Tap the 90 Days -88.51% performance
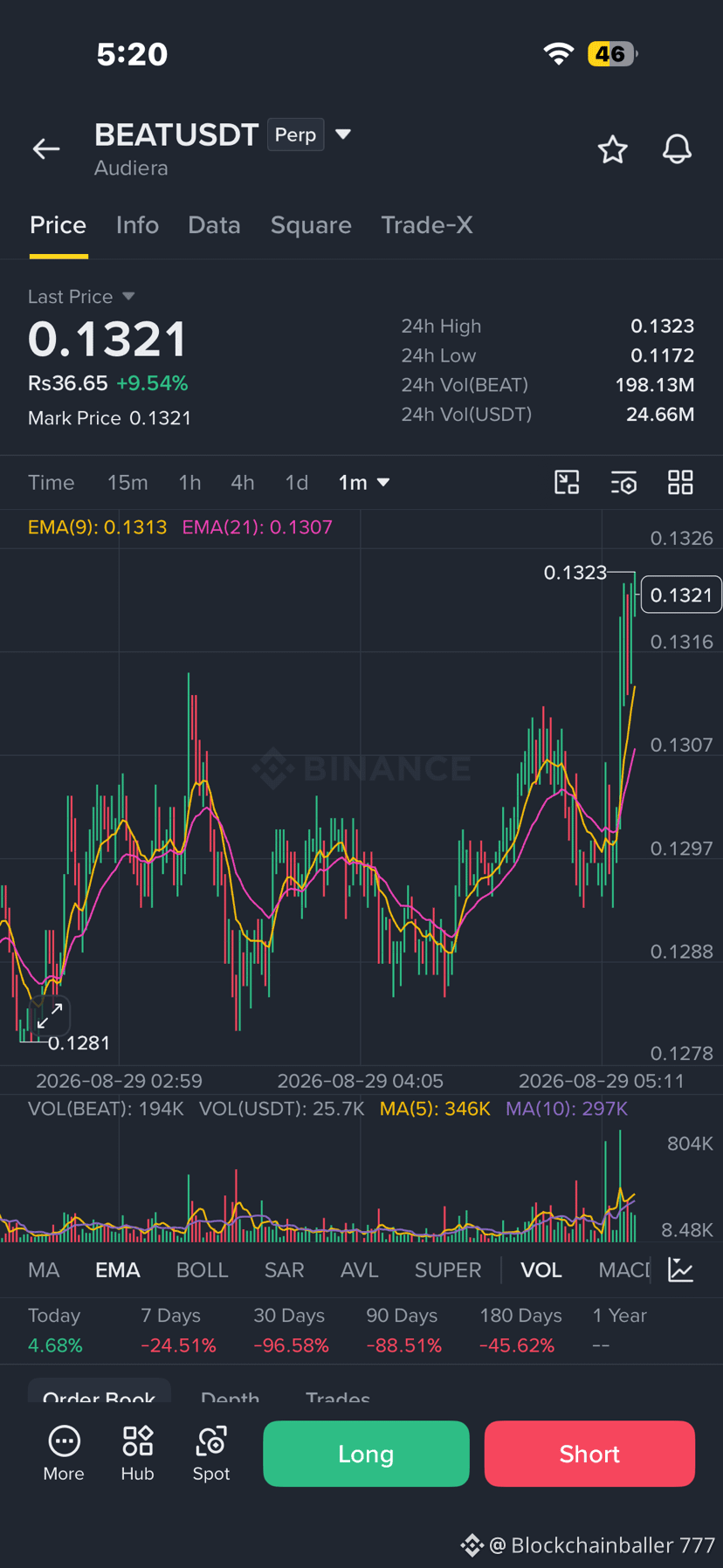Viewport: 723px width, 1568px height. coord(403,1331)
